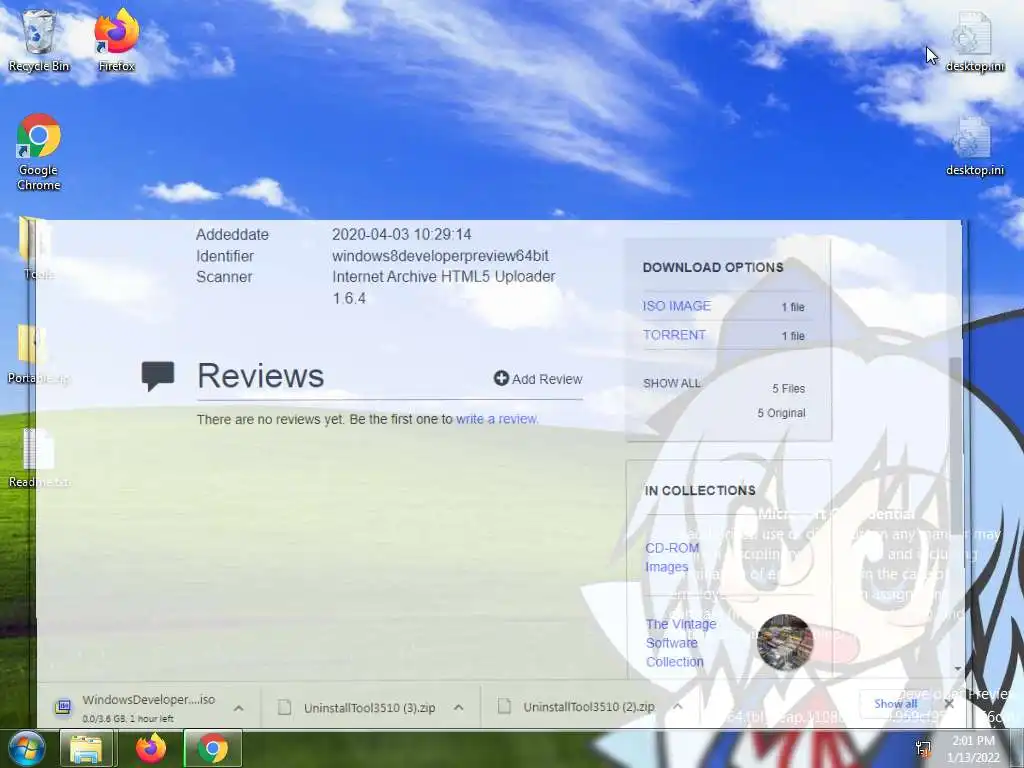The height and width of the screenshot is (768, 1024).
Task: Click the IN COLLECTIONS heading
Action: click(699, 490)
